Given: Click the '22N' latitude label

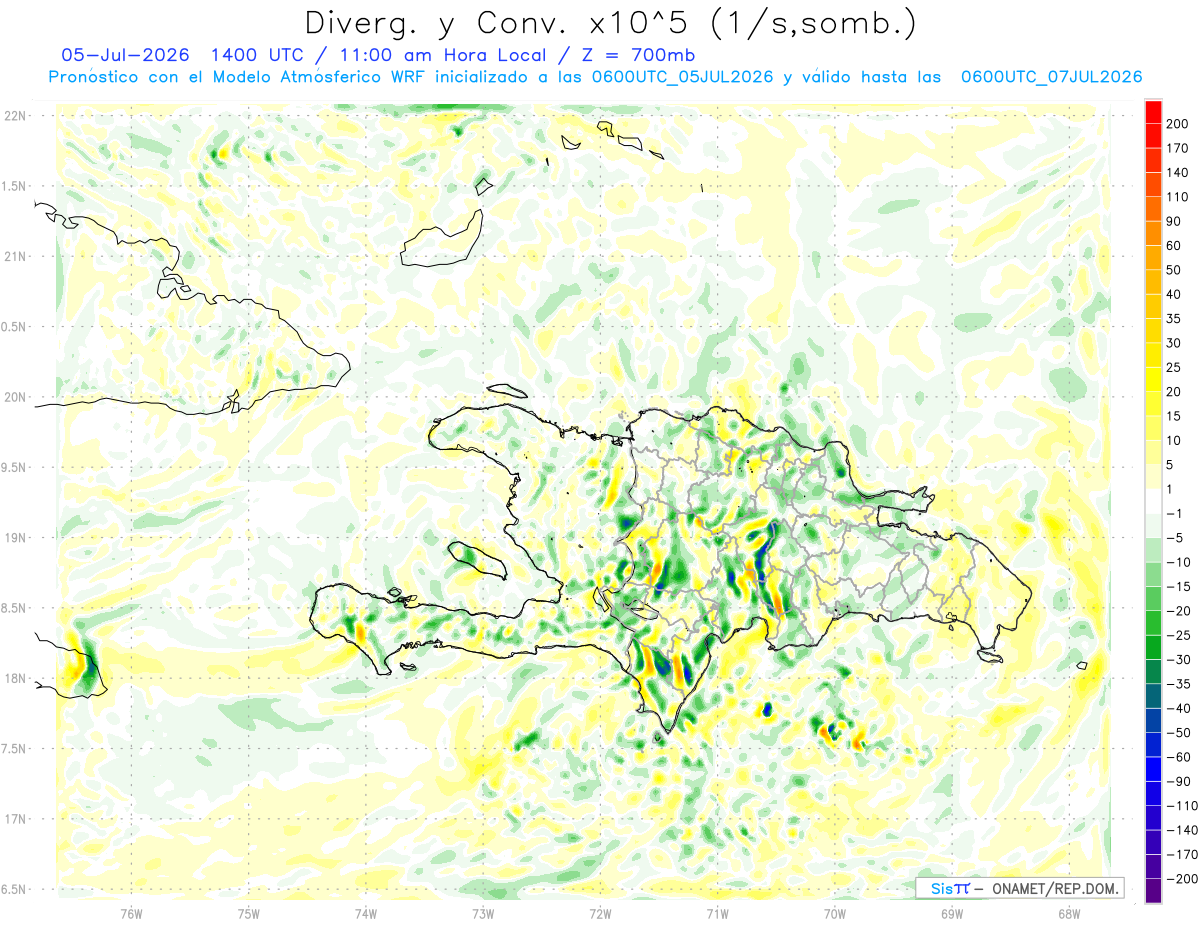Looking at the screenshot, I should coord(15,116).
